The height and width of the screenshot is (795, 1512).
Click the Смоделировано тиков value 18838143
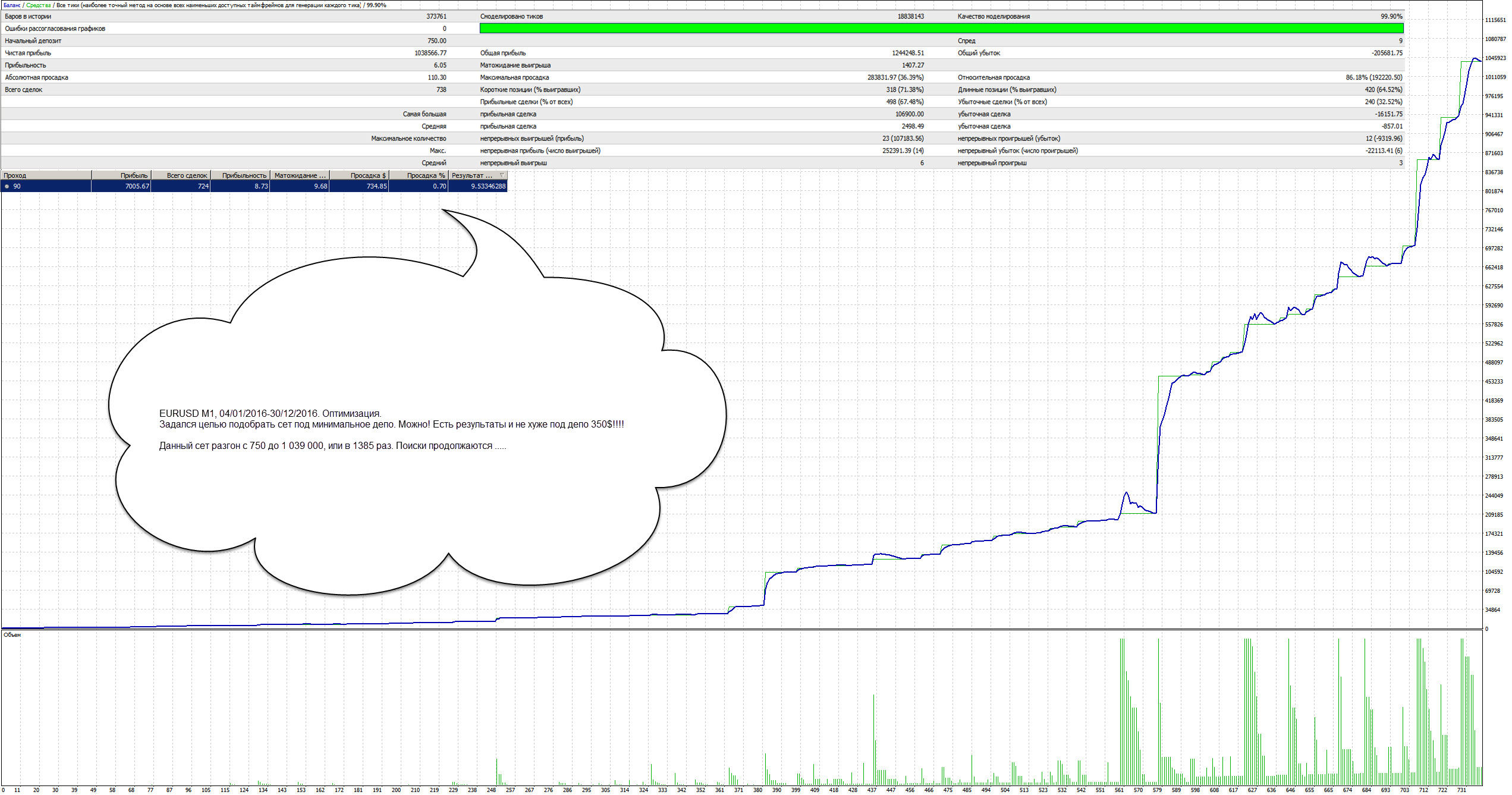point(911,16)
